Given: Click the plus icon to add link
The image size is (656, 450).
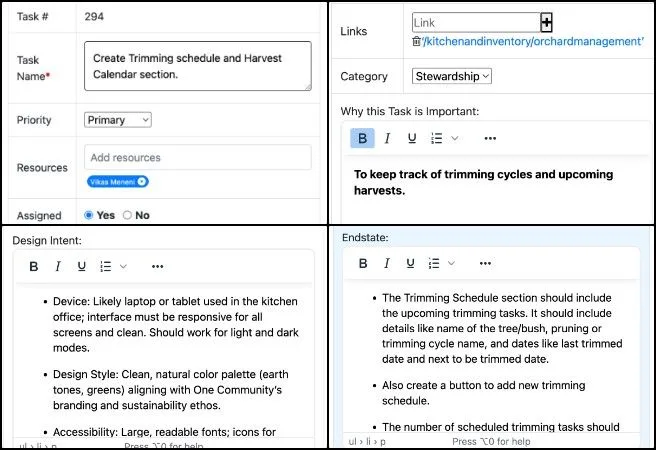Looking at the screenshot, I should pyautogui.click(x=546, y=22).
